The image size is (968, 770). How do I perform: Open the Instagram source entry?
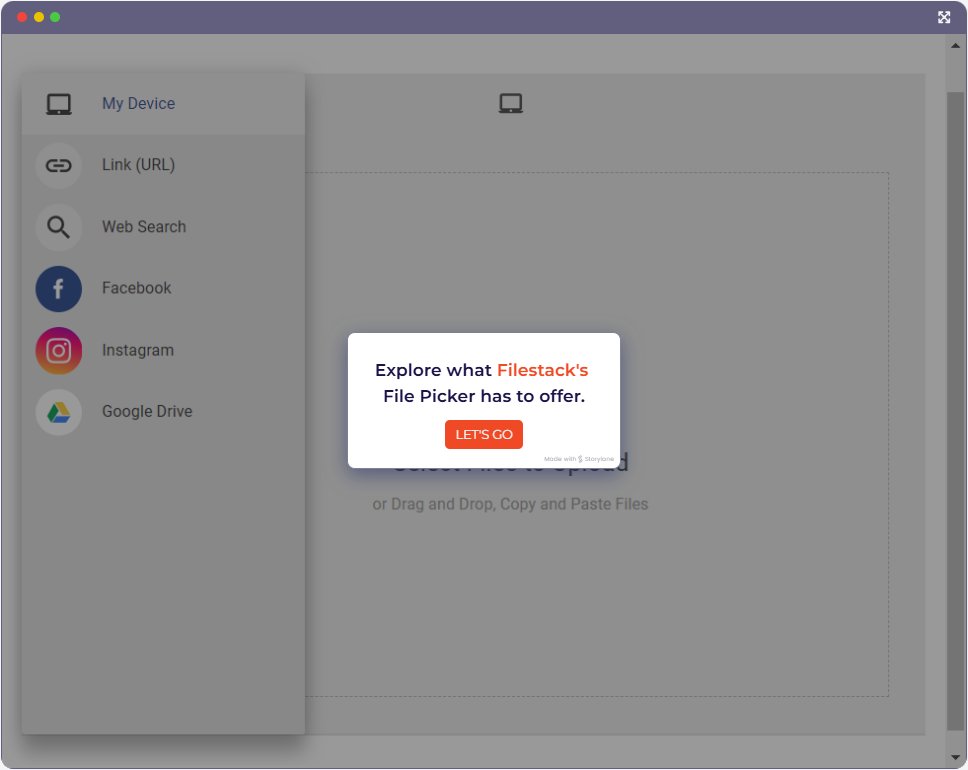coord(137,350)
